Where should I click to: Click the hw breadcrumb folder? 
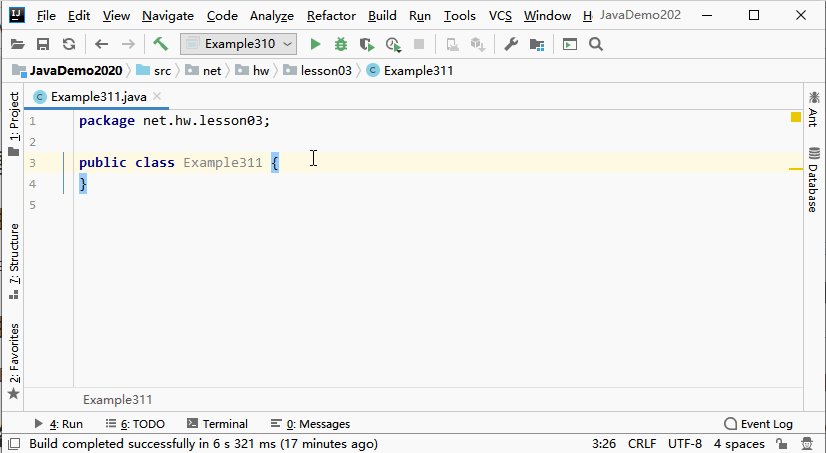[252, 71]
